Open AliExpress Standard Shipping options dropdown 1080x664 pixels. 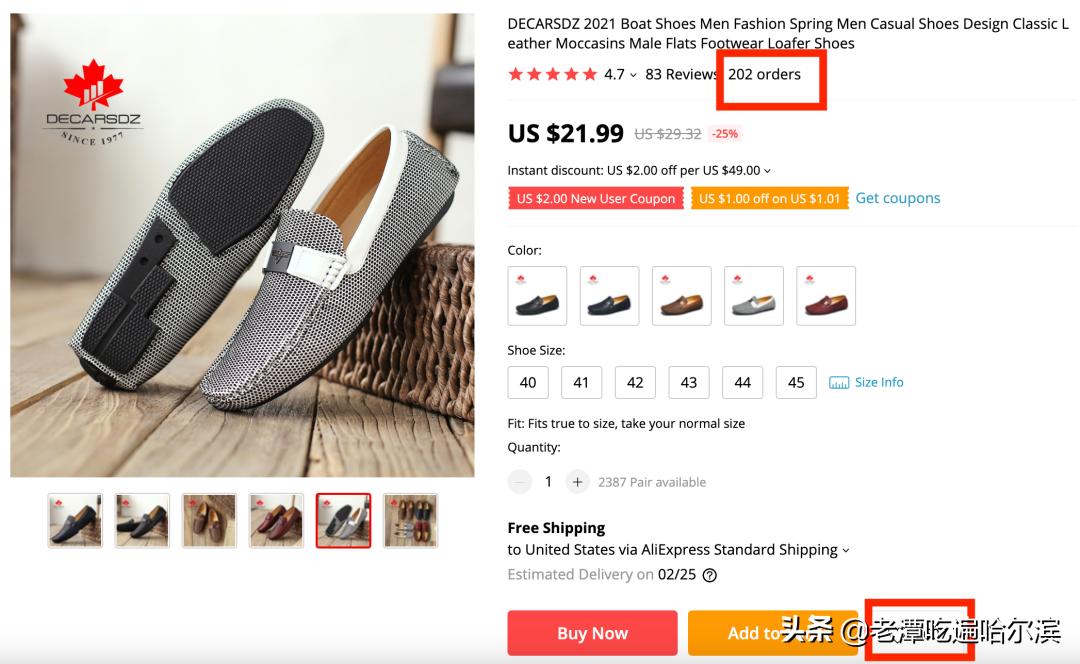tap(845, 550)
